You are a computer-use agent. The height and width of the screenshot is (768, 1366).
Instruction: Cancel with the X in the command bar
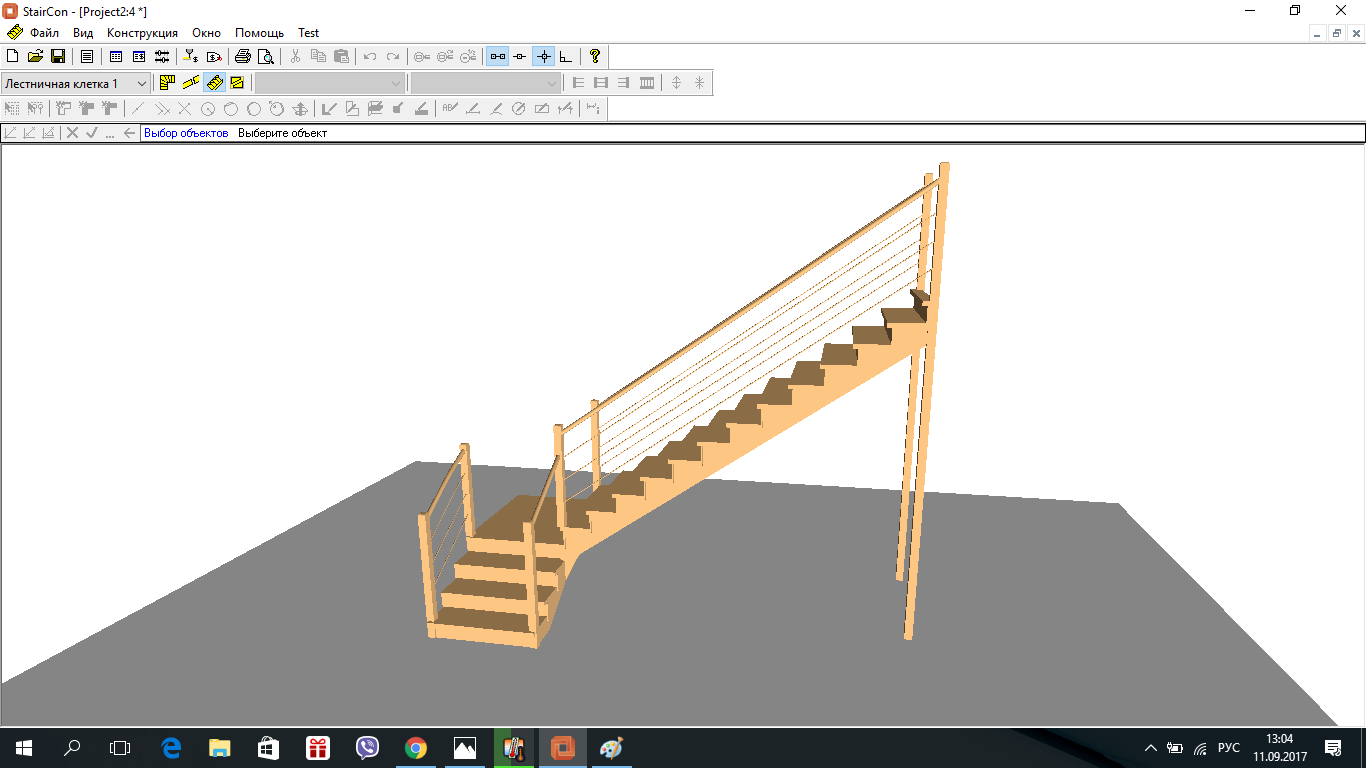tap(72, 133)
